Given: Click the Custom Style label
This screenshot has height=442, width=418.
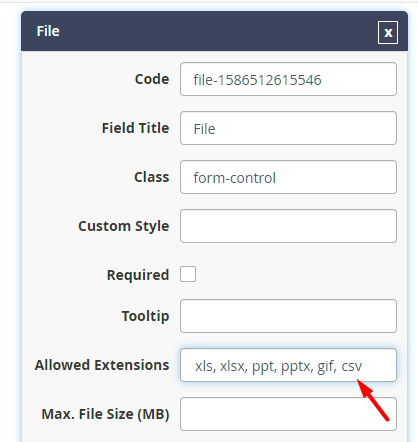Looking at the screenshot, I should pos(124,226).
